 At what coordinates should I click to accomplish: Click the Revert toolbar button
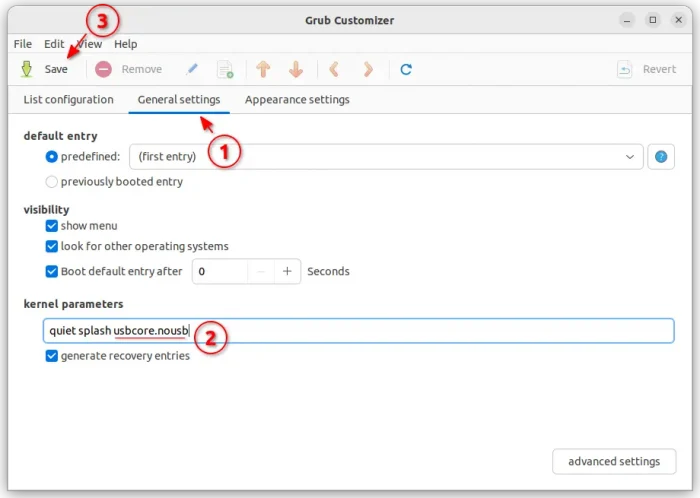point(646,70)
